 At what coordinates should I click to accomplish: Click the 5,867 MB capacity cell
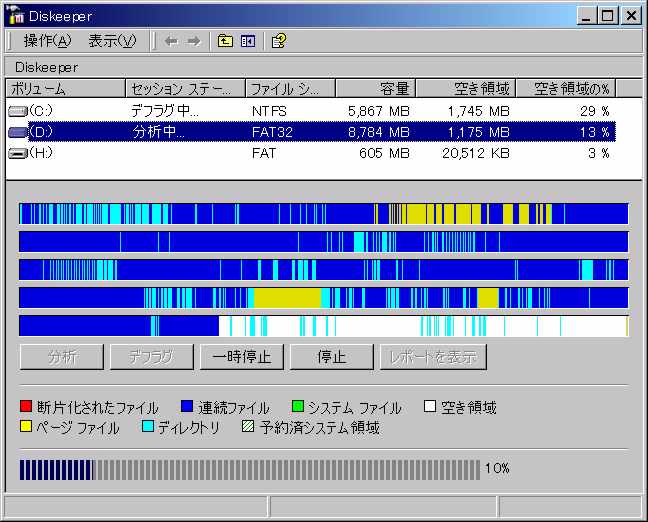pos(379,111)
